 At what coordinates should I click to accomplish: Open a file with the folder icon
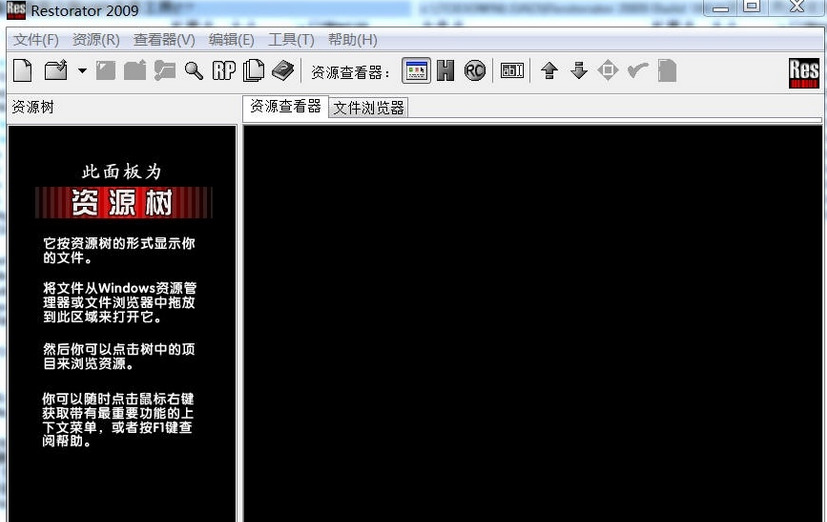pyautogui.click(x=56, y=71)
